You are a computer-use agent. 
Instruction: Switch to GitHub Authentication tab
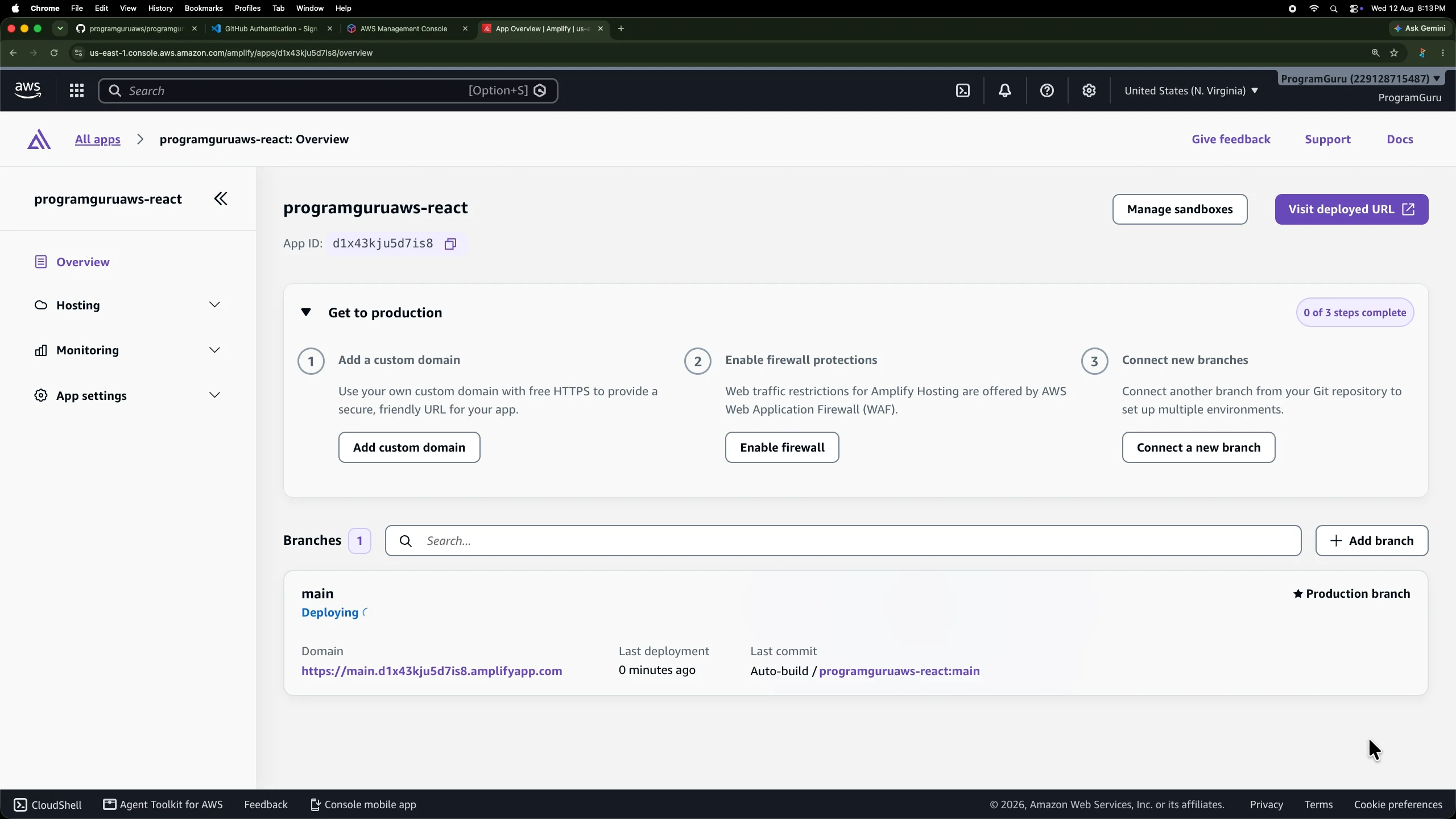271,28
